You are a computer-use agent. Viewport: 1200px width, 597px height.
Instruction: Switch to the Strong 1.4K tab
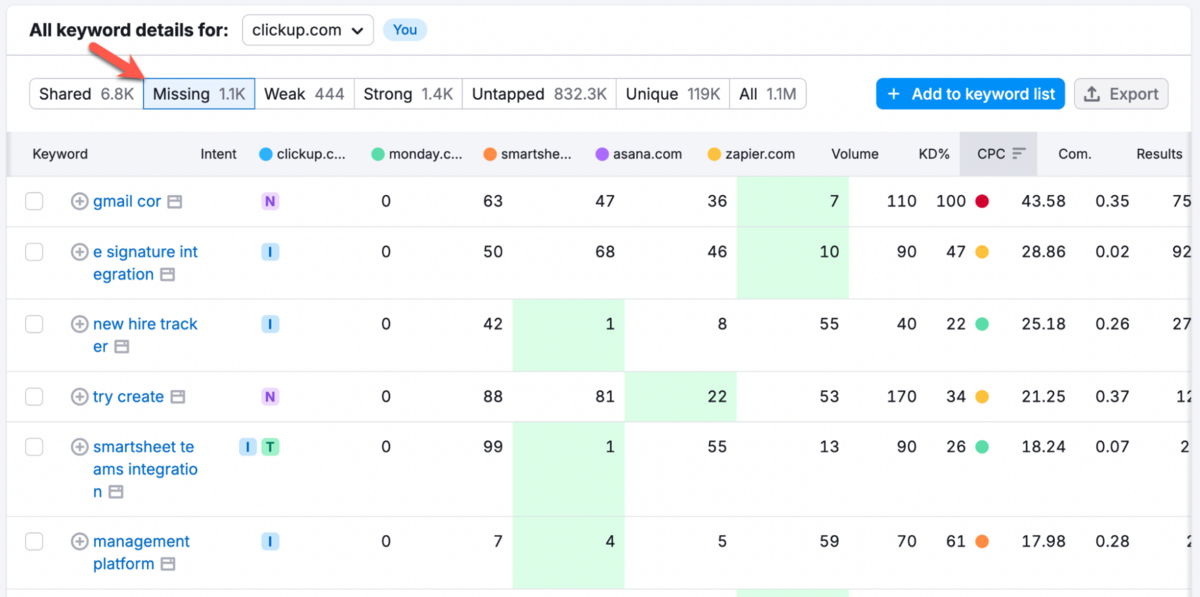click(408, 94)
